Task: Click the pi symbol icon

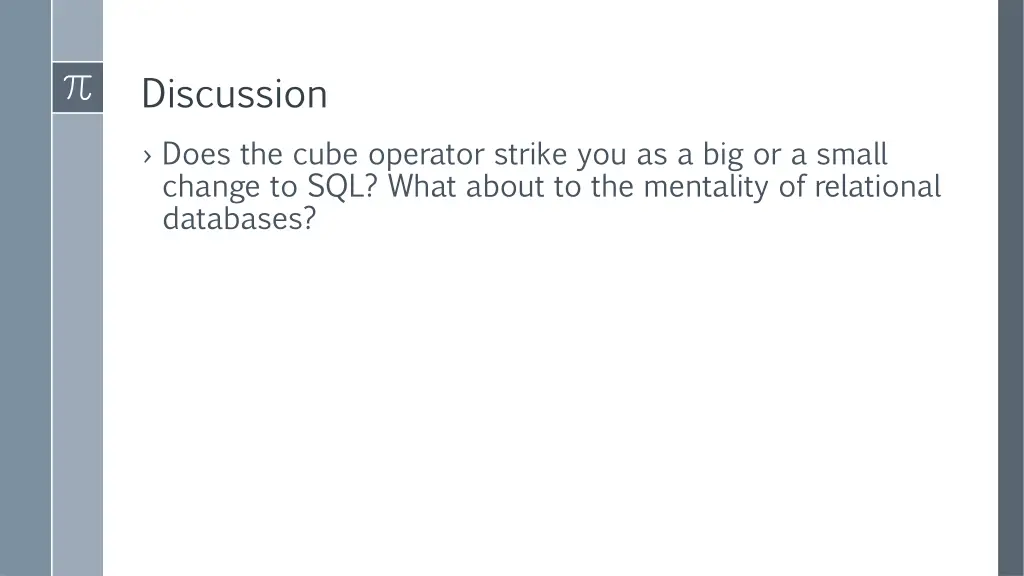Action: pyautogui.click(x=78, y=88)
